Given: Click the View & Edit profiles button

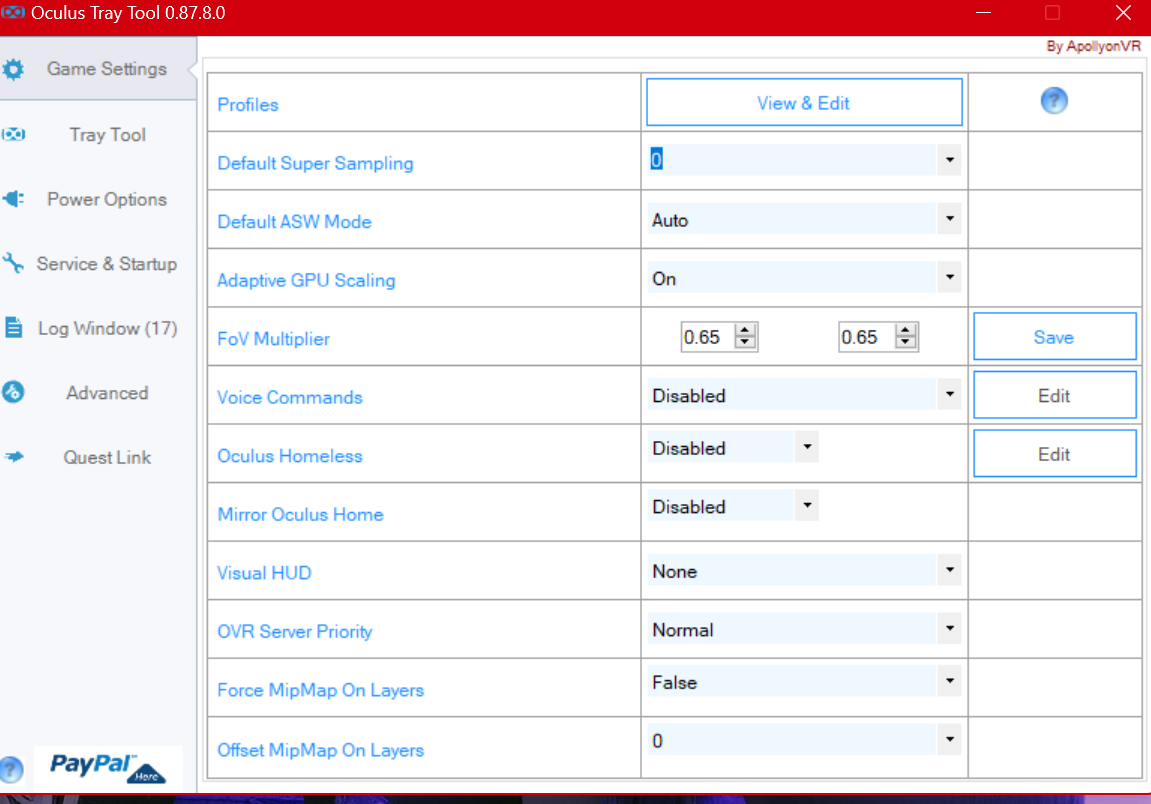Looking at the screenshot, I should pos(804,103).
